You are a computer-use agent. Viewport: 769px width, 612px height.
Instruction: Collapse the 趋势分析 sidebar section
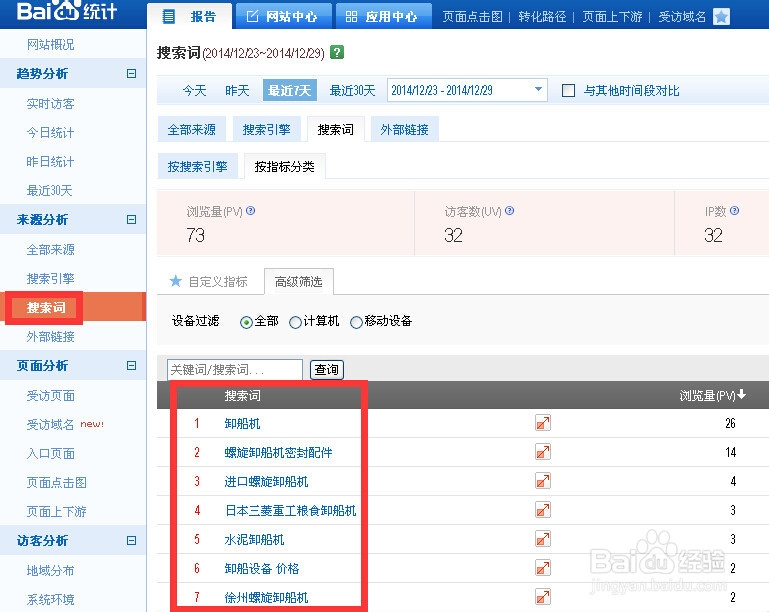click(131, 74)
